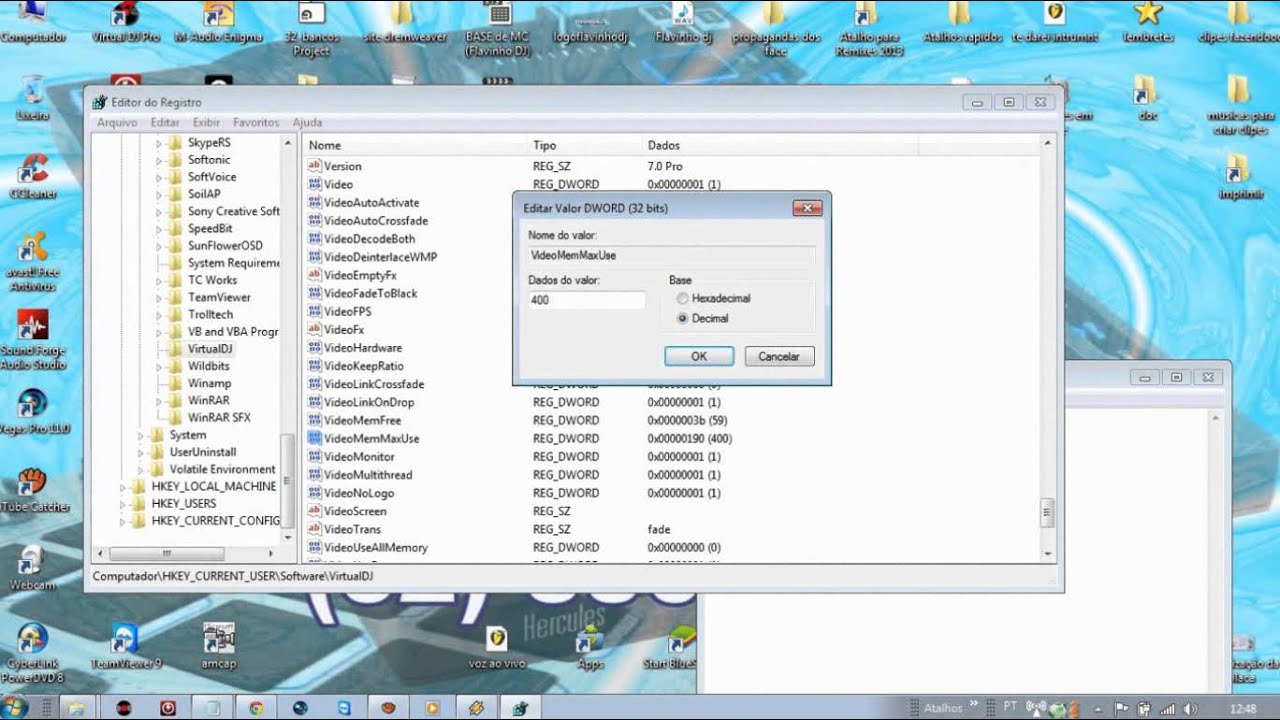Open the CyberLink PowerDVD 8 icon
Screen dimensions: 1280x720
coord(33,652)
